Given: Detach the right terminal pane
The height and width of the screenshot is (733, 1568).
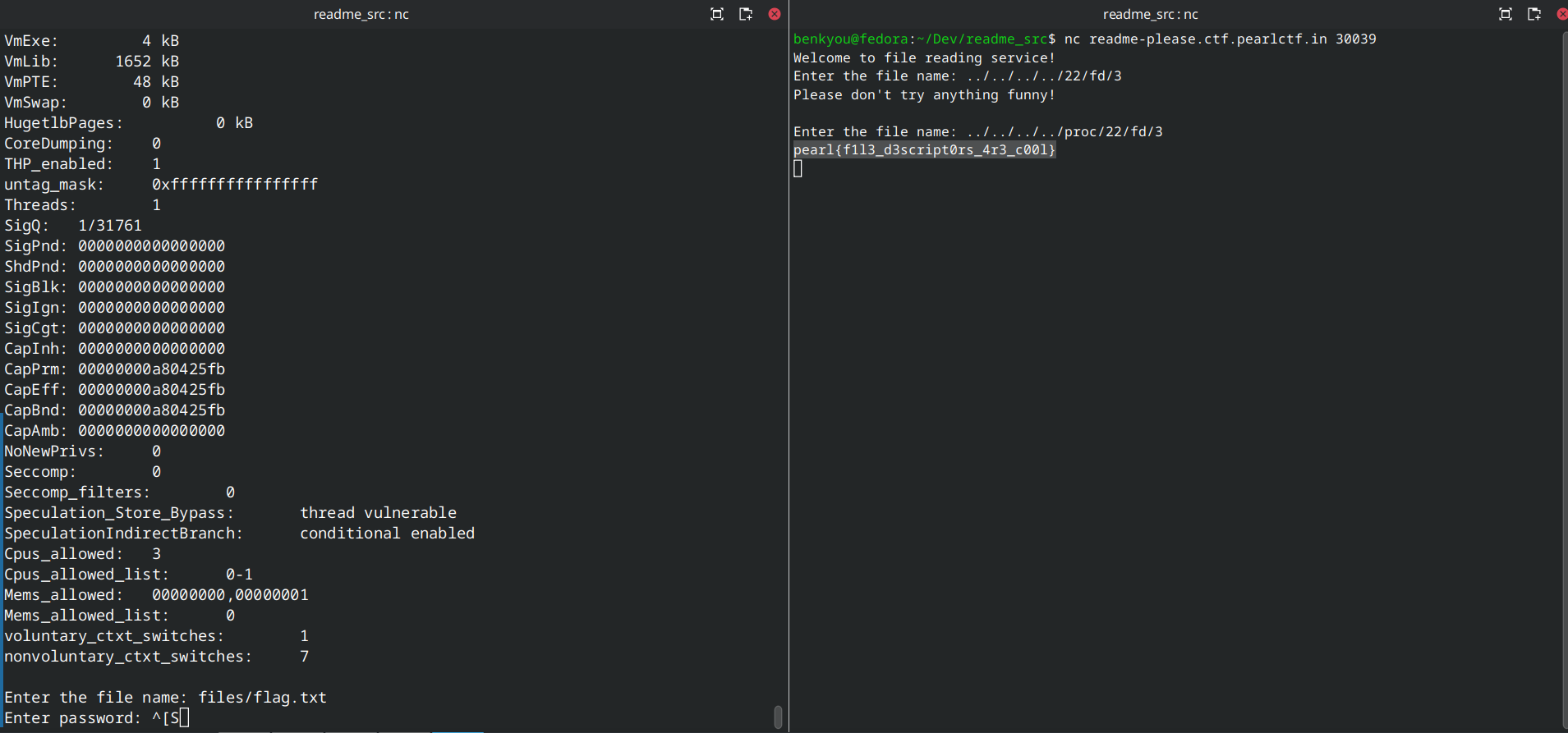Looking at the screenshot, I should (x=1534, y=14).
